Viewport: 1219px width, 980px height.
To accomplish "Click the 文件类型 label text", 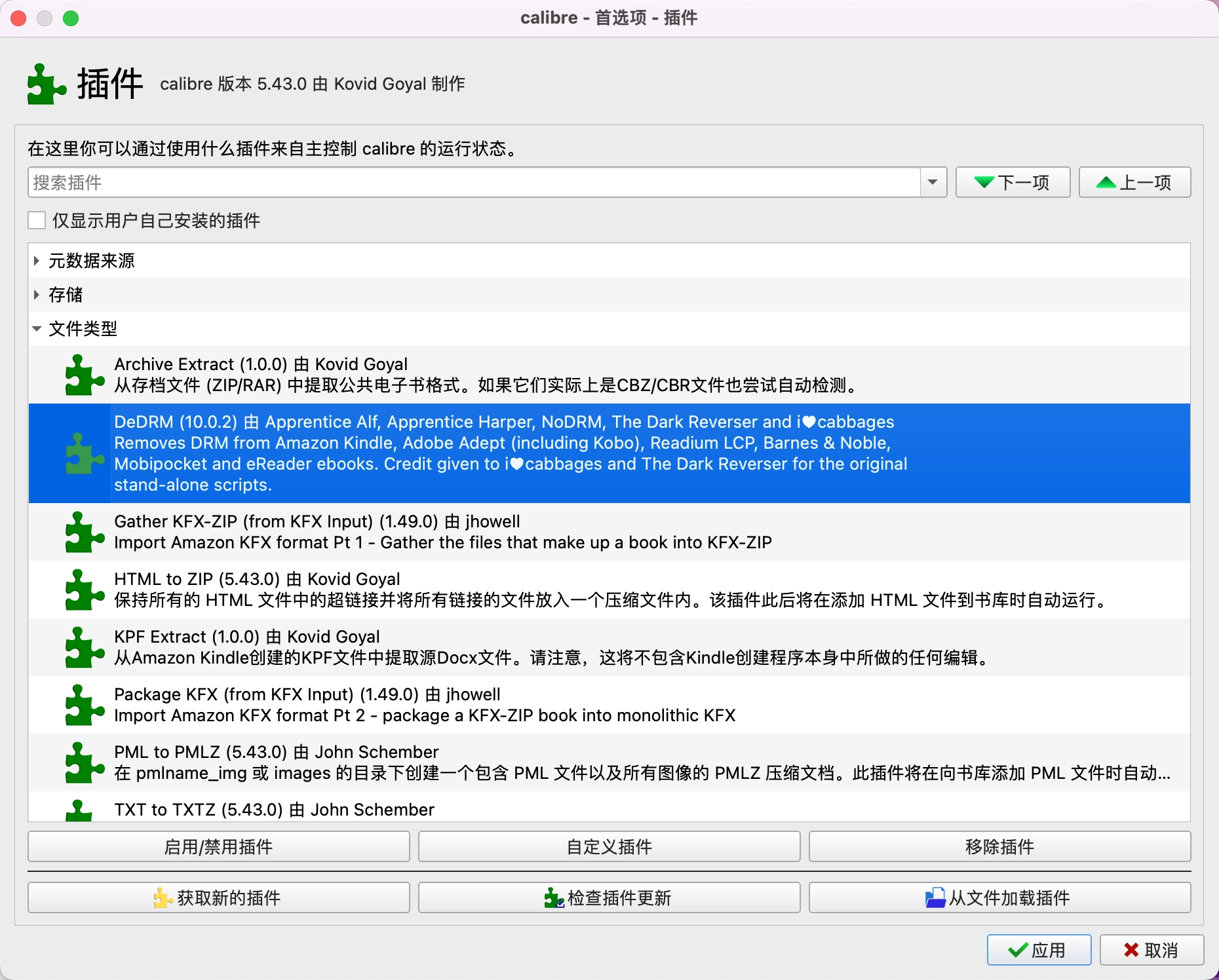I will [83, 329].
